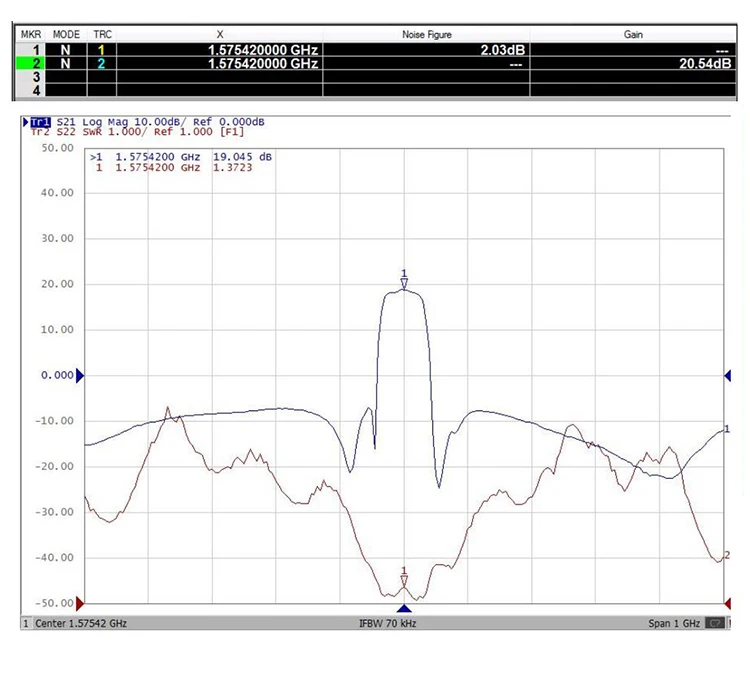Click the Span 1 GHz readout

(674, 623)
